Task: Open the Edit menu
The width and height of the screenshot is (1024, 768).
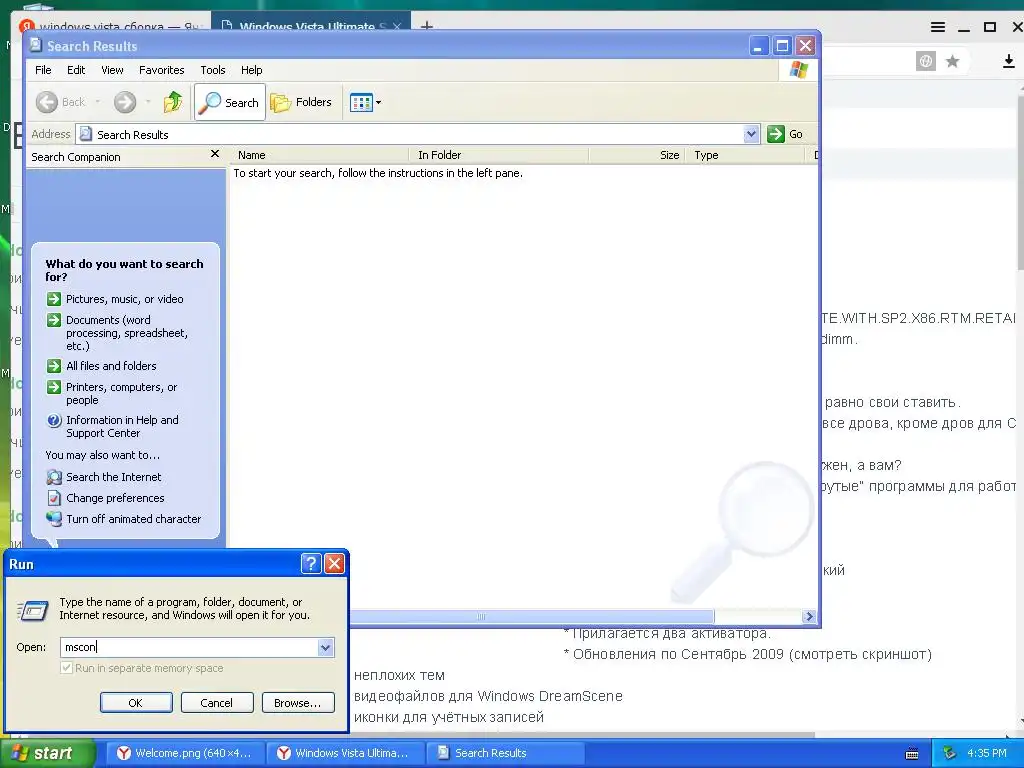Action: (x=76, y=70)
